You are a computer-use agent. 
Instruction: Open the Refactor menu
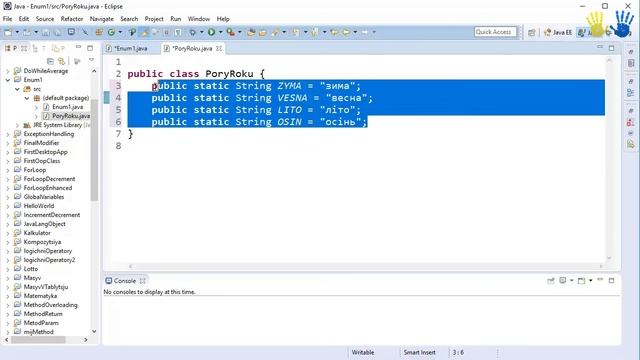point(71,19)
